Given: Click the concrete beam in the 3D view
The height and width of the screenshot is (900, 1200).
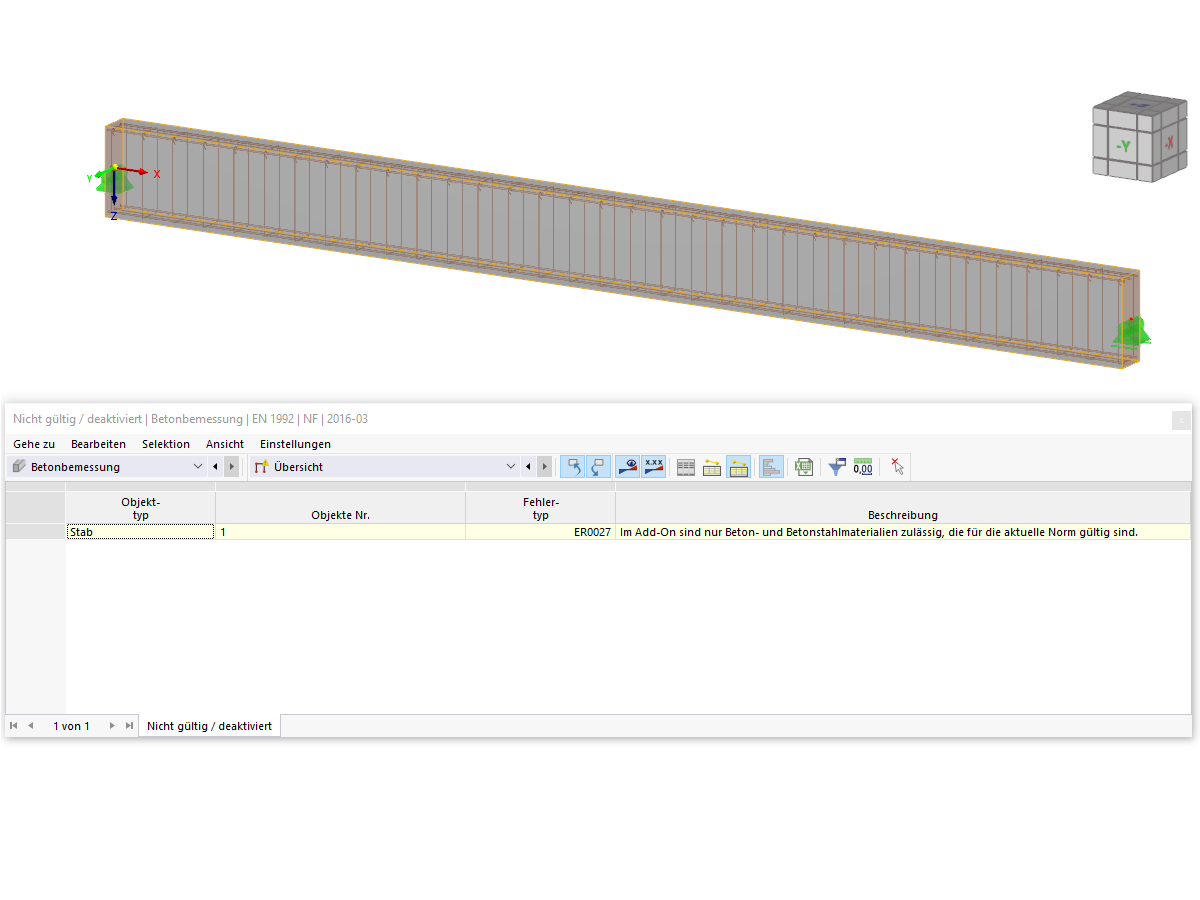Looking at the screenshot, I should click(x=620, y=245).
